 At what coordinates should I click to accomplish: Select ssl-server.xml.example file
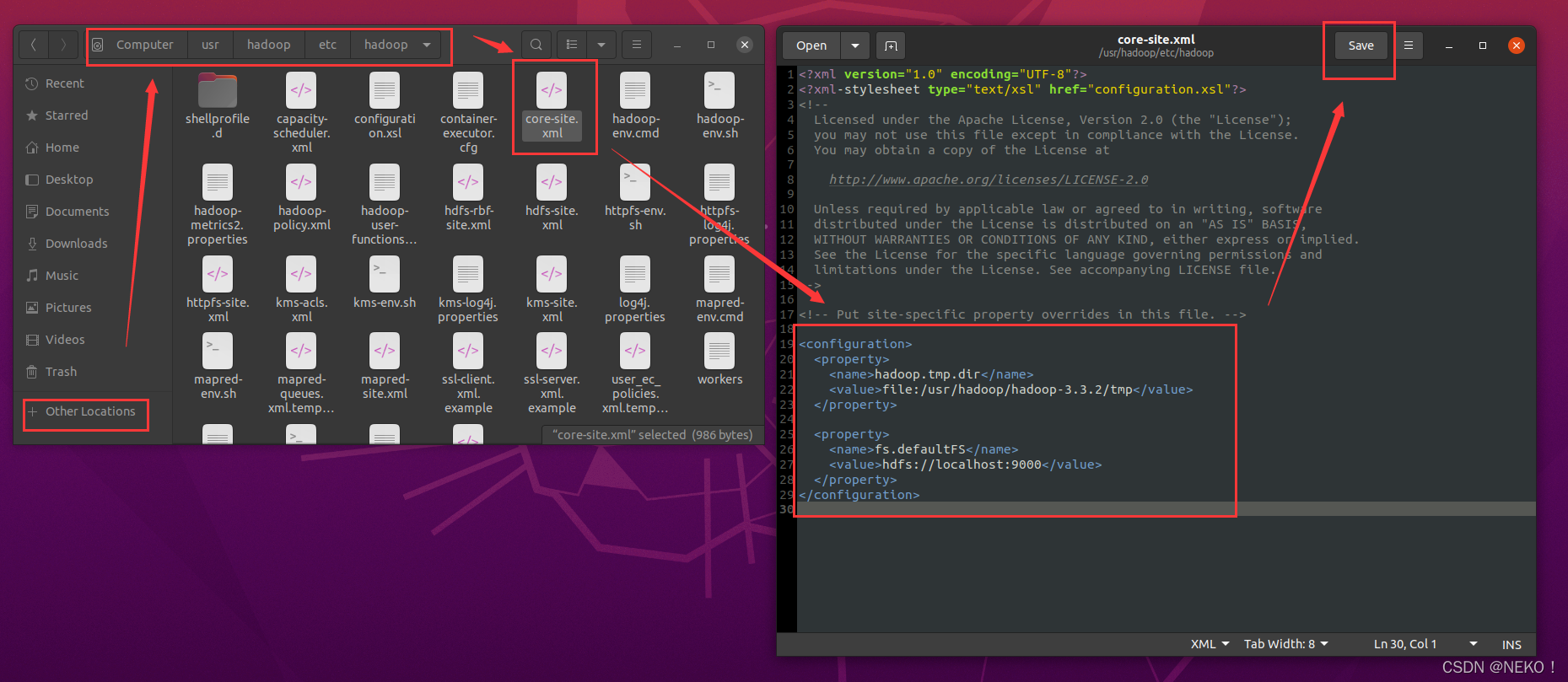click(552, 373)
